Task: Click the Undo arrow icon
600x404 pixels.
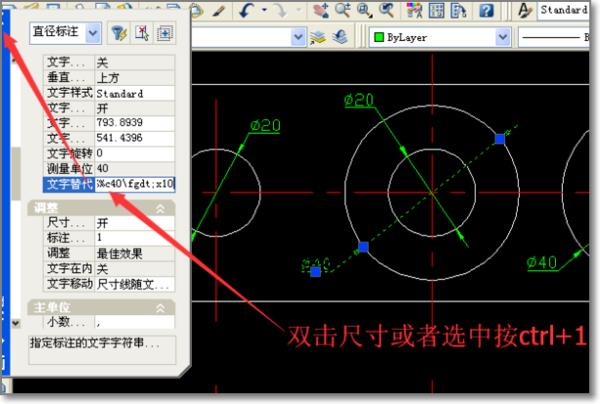Action: 248,10
